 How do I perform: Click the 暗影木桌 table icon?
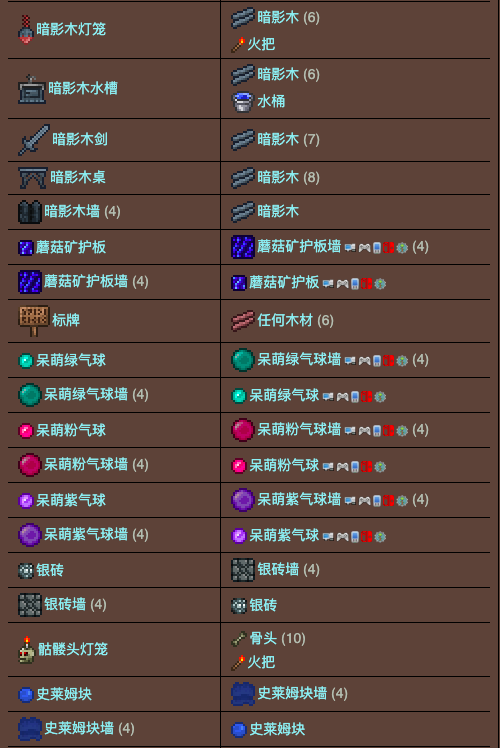tap(33, 177)
